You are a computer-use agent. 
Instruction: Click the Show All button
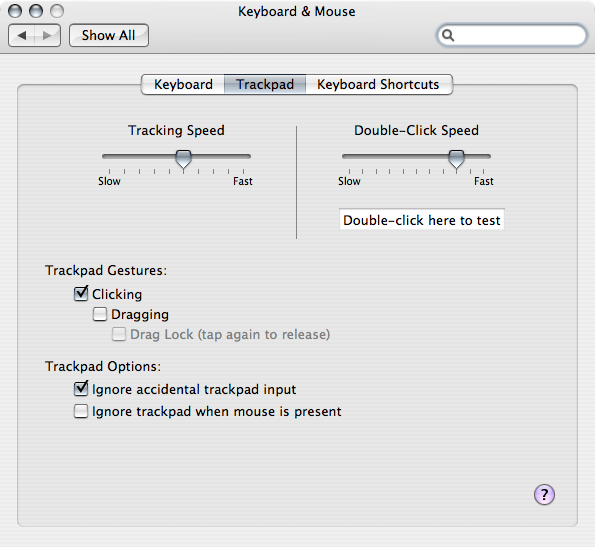point(109,36)
